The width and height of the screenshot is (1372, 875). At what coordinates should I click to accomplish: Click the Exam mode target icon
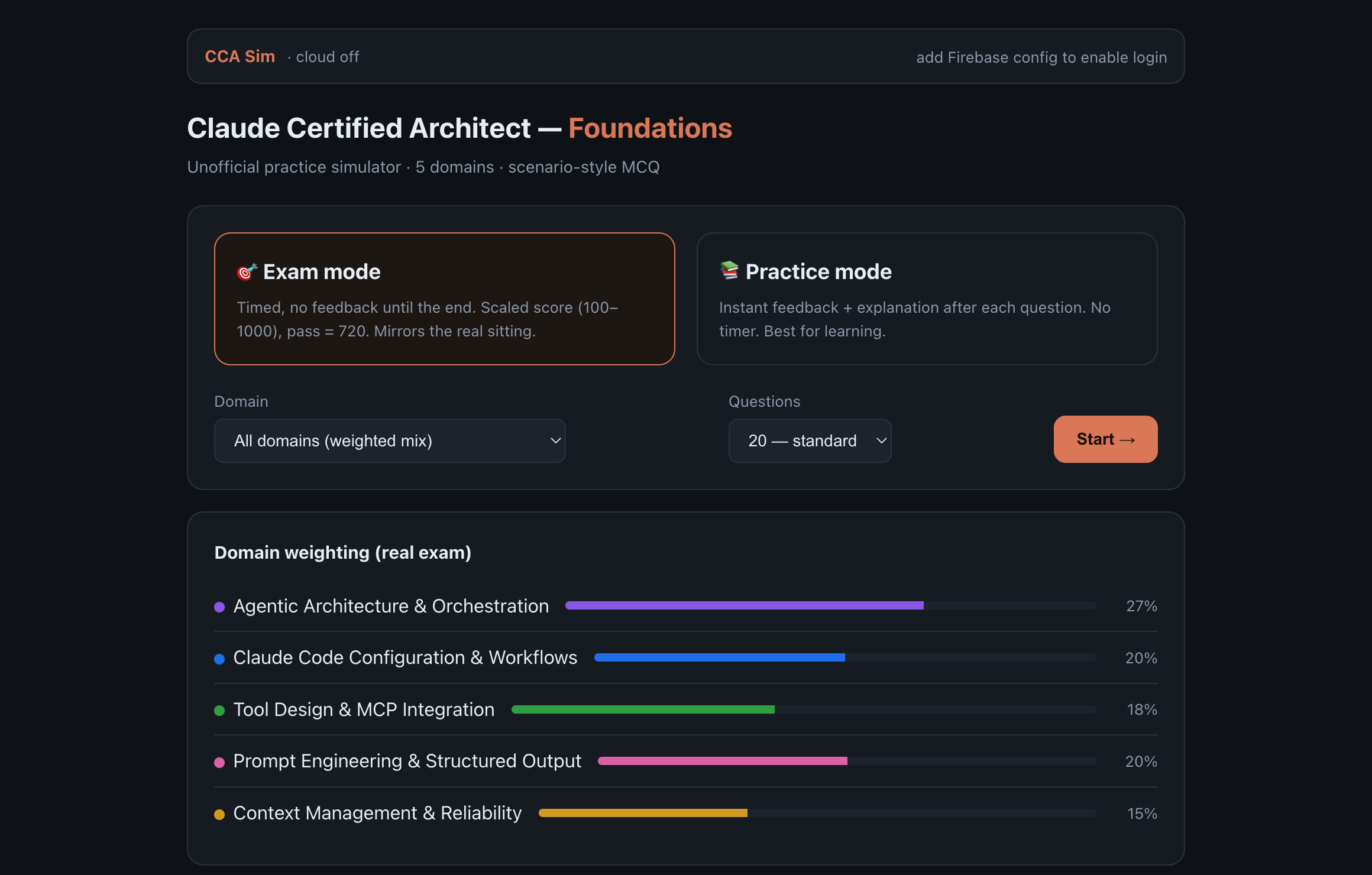pyautogui.click(x=247, y=272)
